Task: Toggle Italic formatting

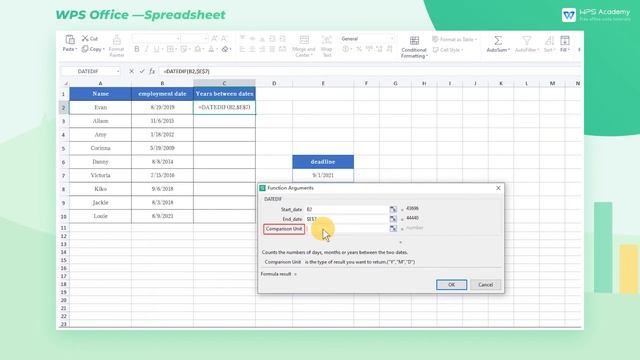Action: [x=146, y=49]
